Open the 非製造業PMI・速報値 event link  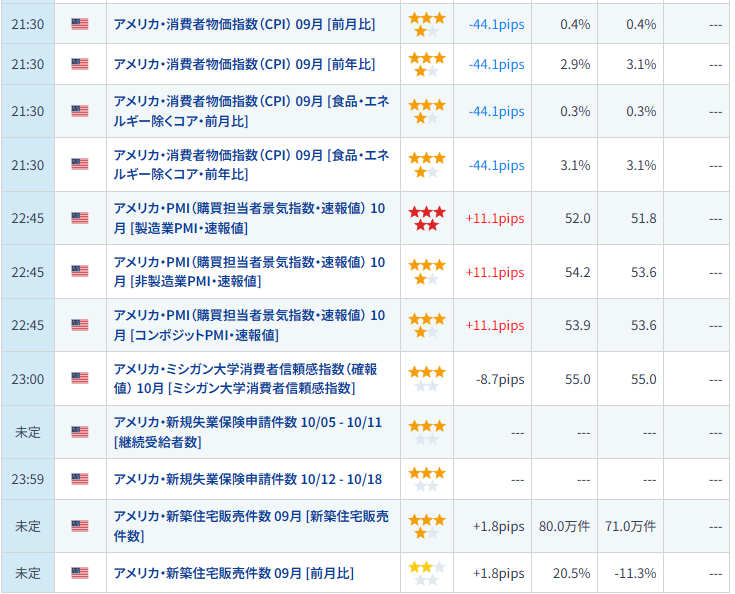(x=250, y=272)
